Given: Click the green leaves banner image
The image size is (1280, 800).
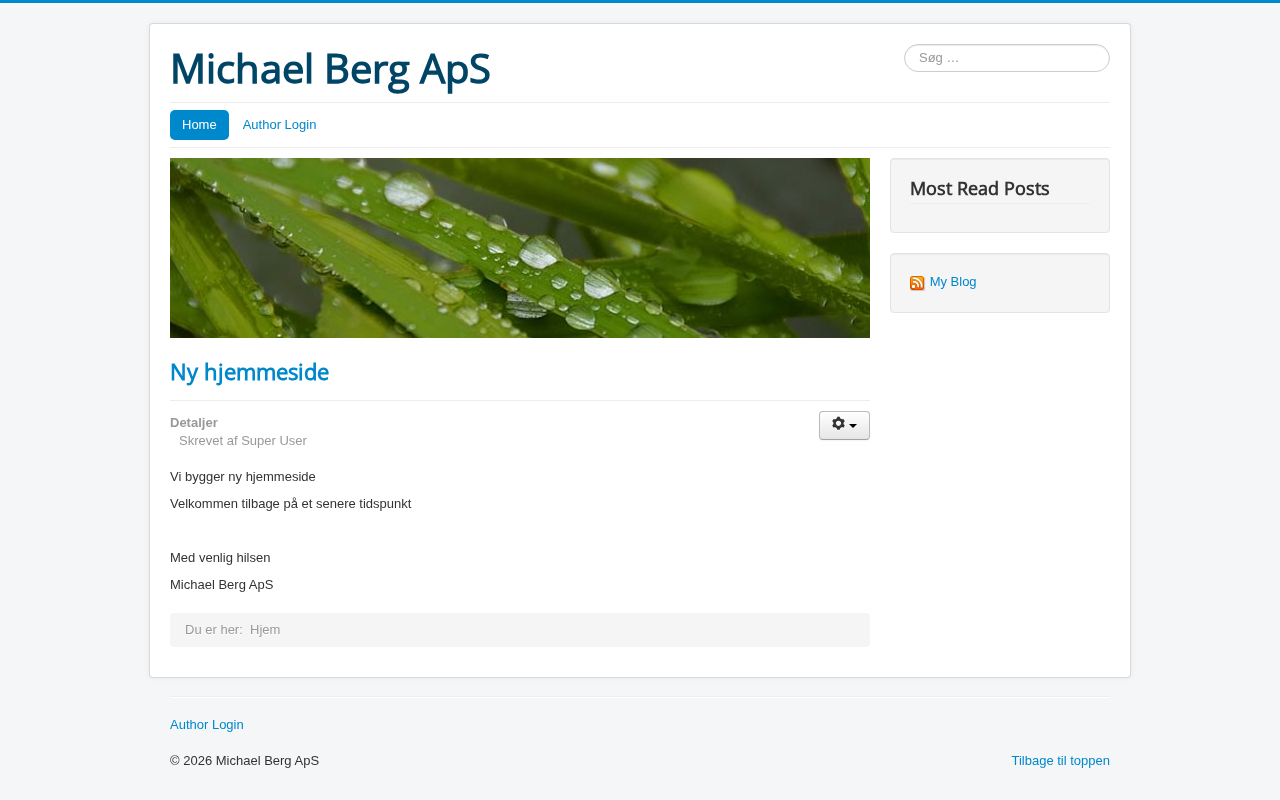Looking at the screenshot, I should 520,248.
